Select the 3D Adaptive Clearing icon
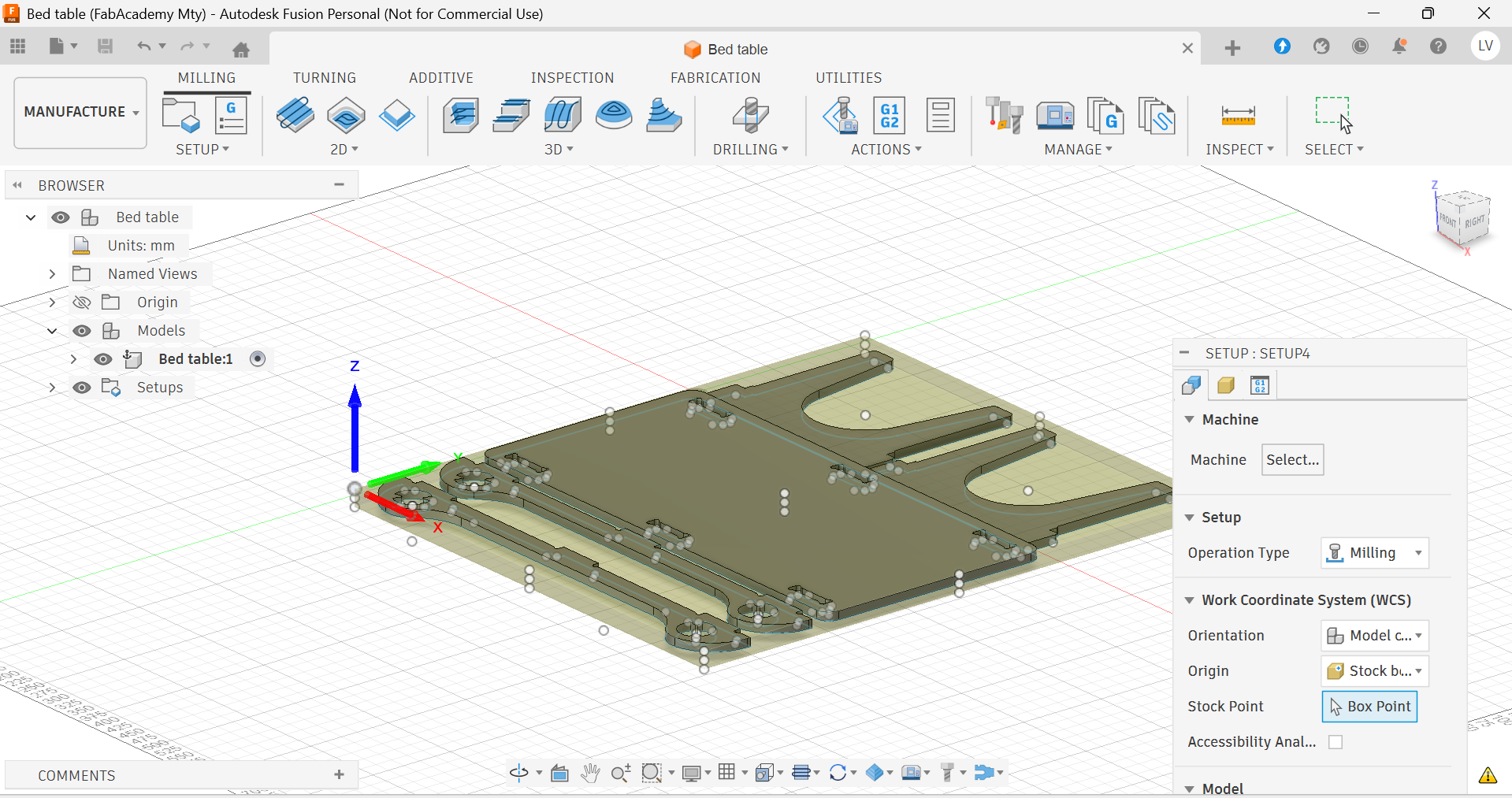This screenshot has width=1512, height=798. pos(460,116)
